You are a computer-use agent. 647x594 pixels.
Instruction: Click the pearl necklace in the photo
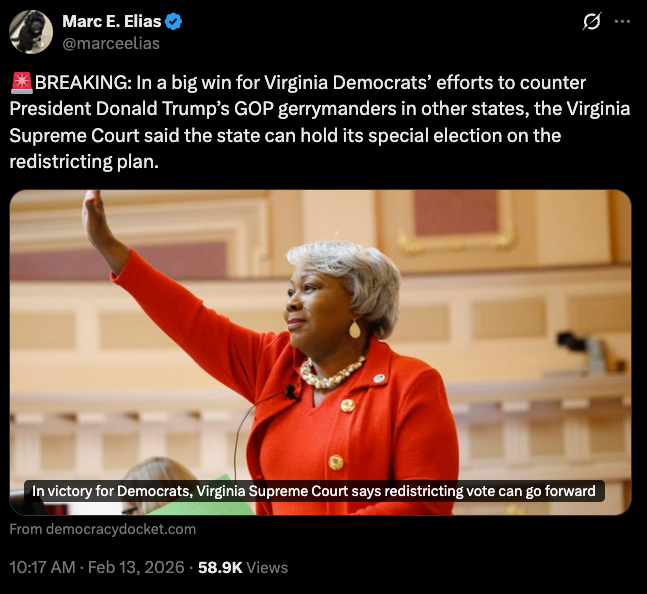[331, 373]
